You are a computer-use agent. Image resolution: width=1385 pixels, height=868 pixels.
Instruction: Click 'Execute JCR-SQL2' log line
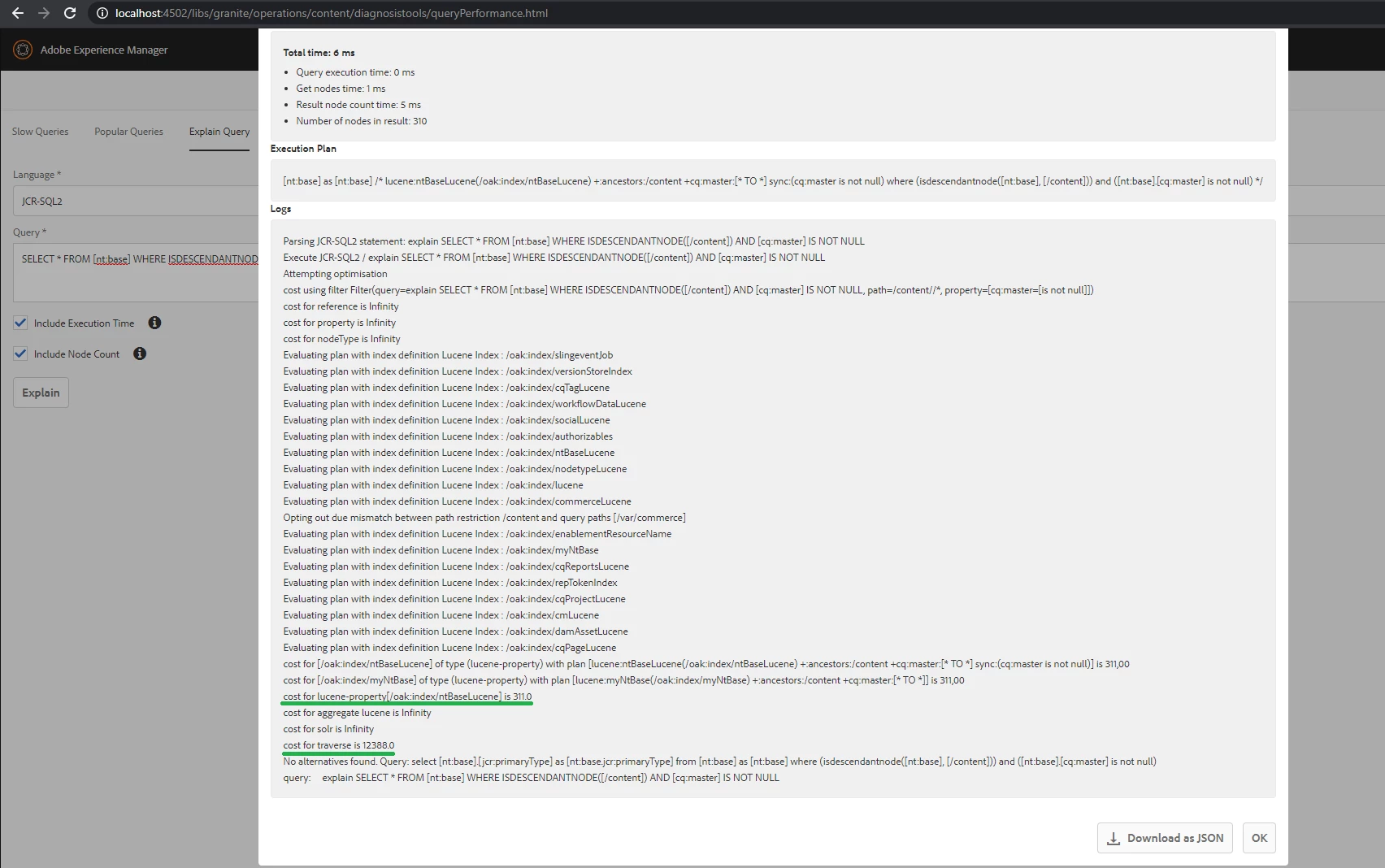click(x=554, y=258)
